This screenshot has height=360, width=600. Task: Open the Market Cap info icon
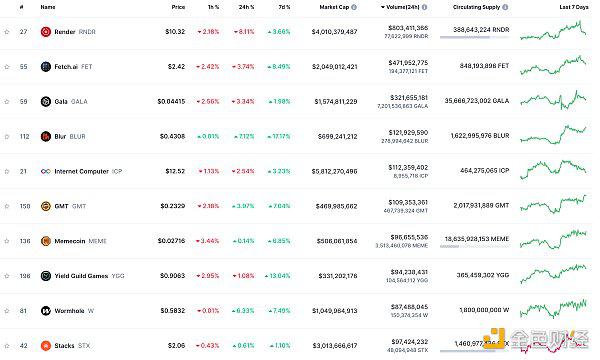(354, 7)
